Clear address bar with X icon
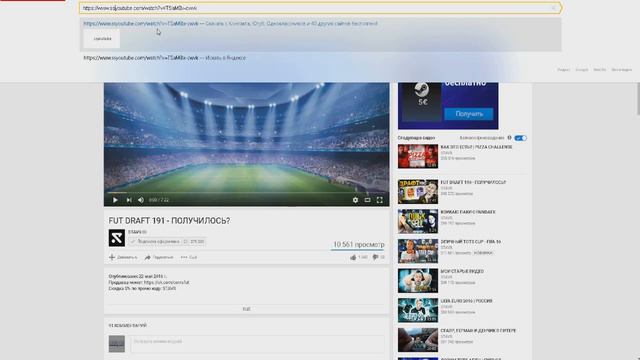This screenshot has width=640, height=360. (x=554, y=8)
